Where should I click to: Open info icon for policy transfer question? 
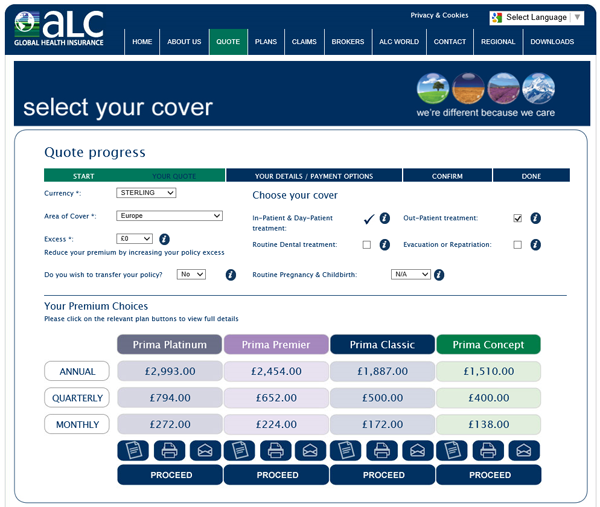pyautogui.click(x=230, y=275)
